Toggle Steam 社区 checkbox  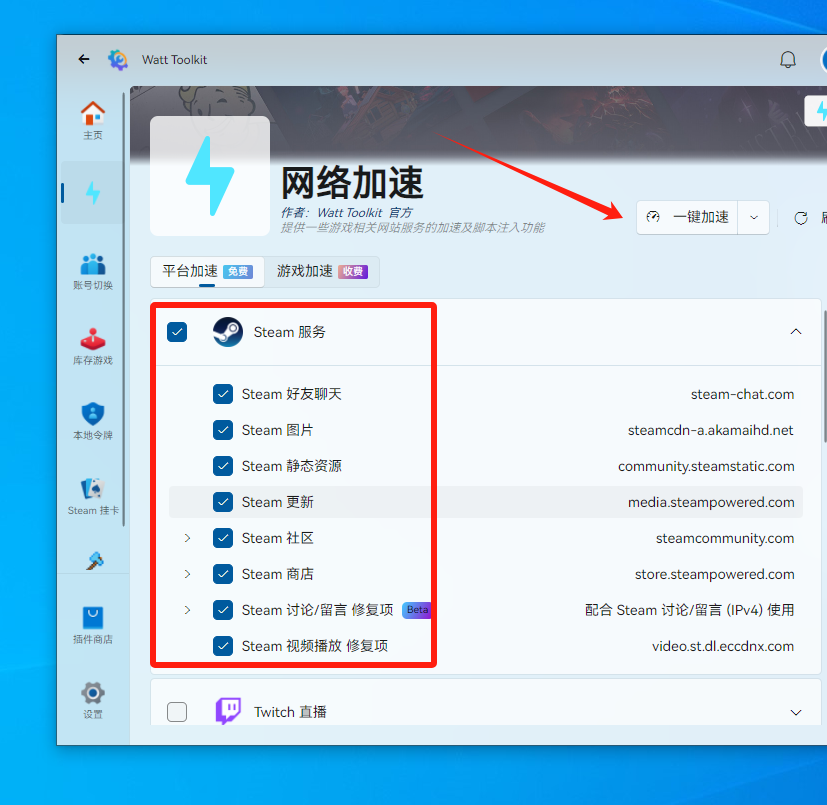pos(223,538)
